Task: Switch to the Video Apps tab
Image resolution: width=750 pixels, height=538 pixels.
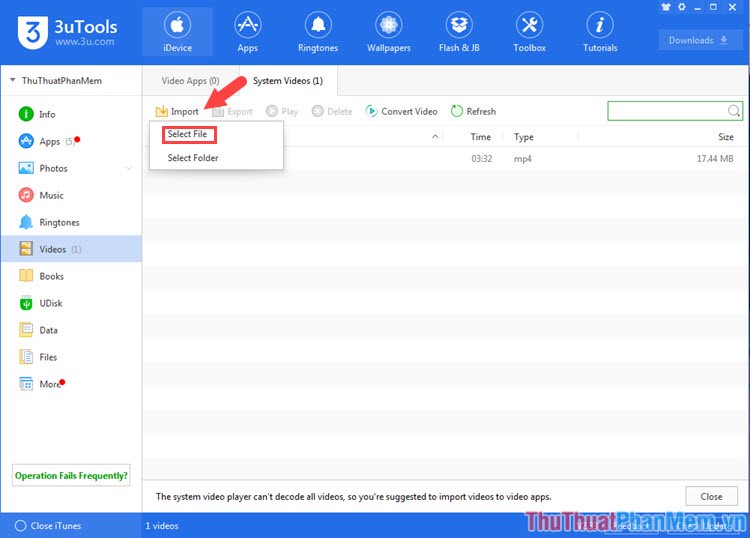Action: pos(190,80)
